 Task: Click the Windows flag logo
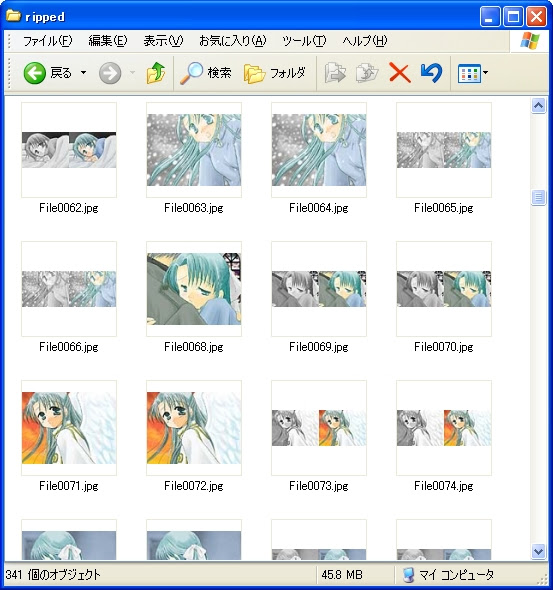(530, 41)
